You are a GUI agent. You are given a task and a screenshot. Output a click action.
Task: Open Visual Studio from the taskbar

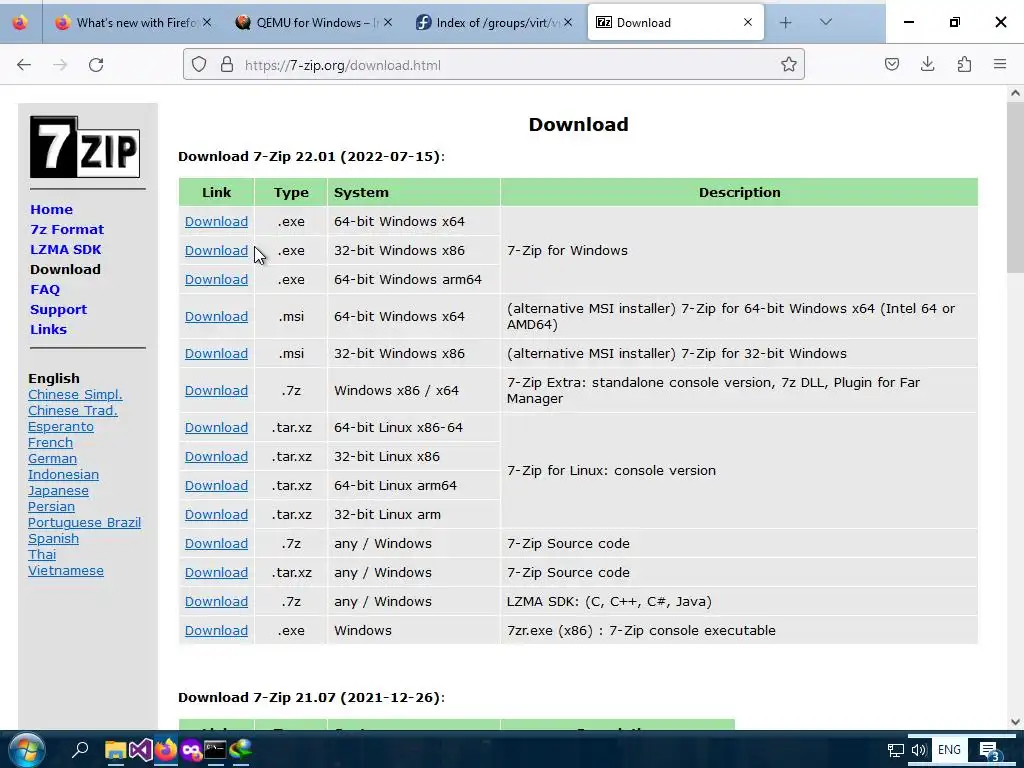click(x=140, y=750)
